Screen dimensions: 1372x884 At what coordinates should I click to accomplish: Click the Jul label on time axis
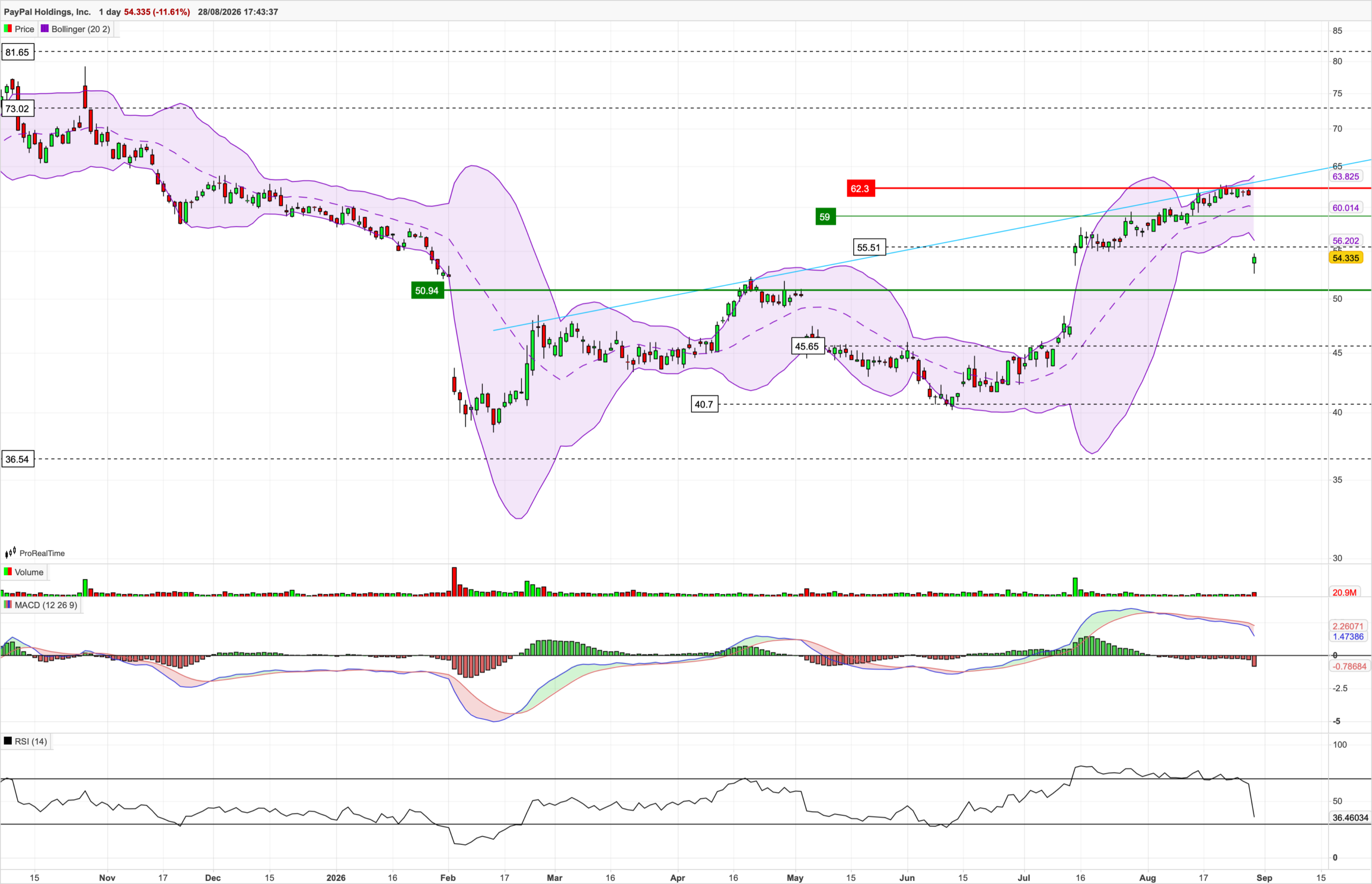(1024, 878)
